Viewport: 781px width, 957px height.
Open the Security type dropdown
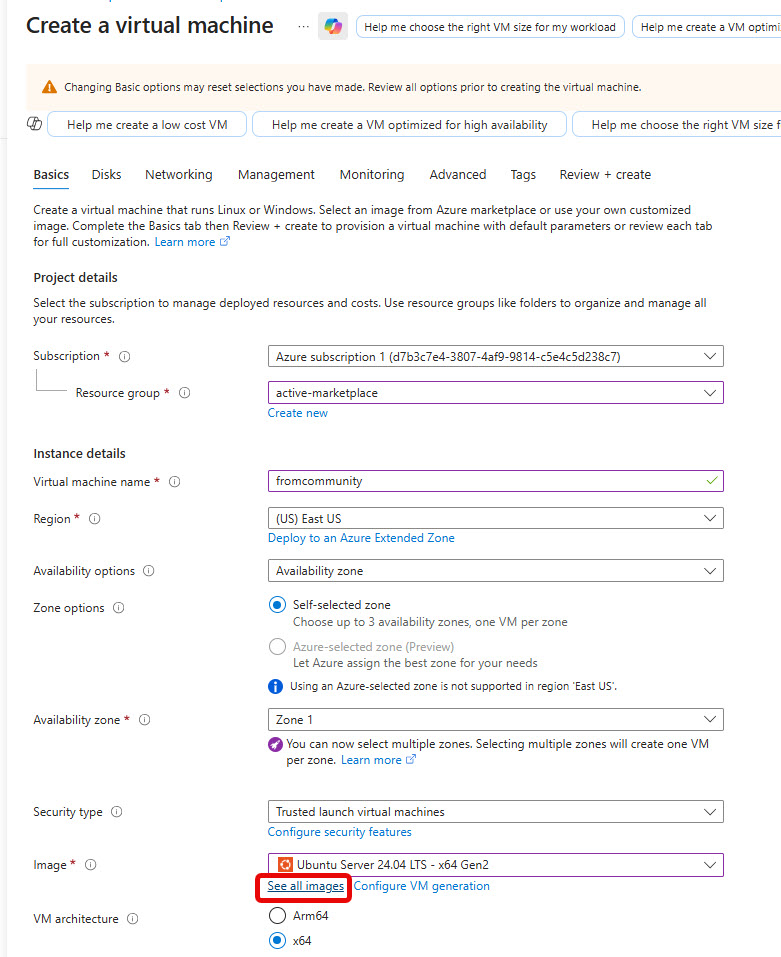495,812
